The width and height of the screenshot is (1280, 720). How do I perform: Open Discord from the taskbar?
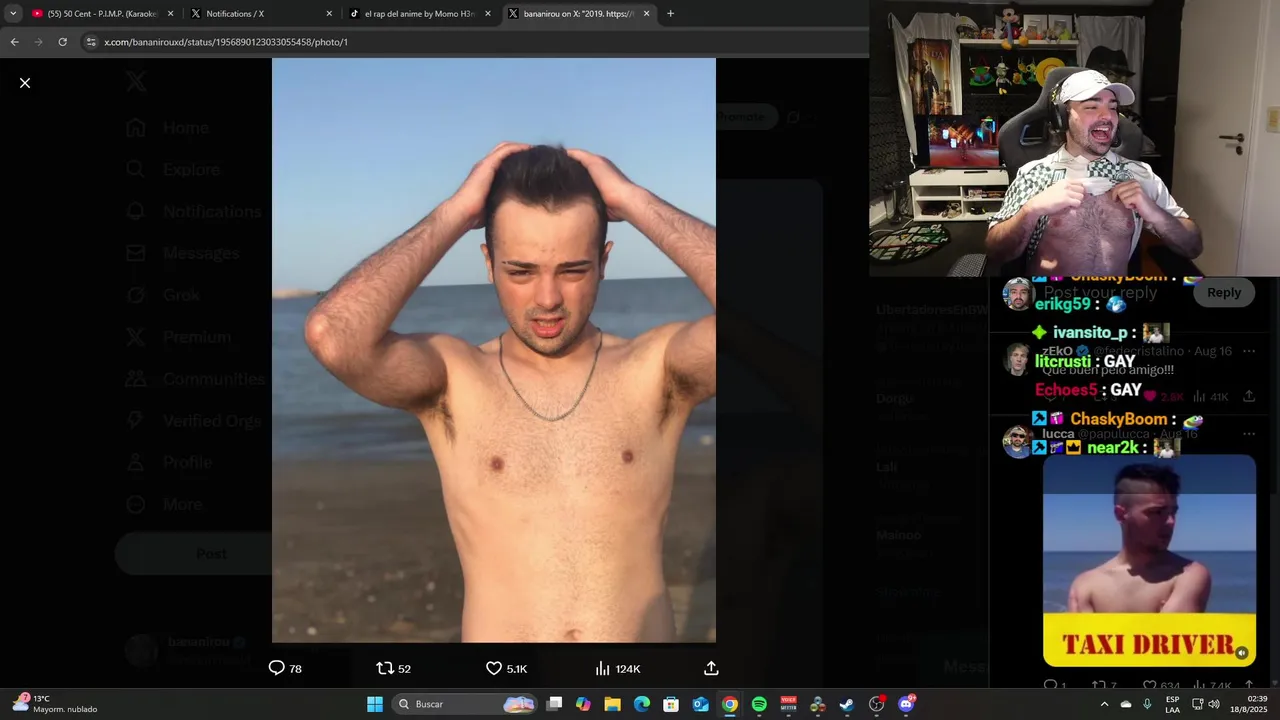pyautogui.click(x=907, y=704)
